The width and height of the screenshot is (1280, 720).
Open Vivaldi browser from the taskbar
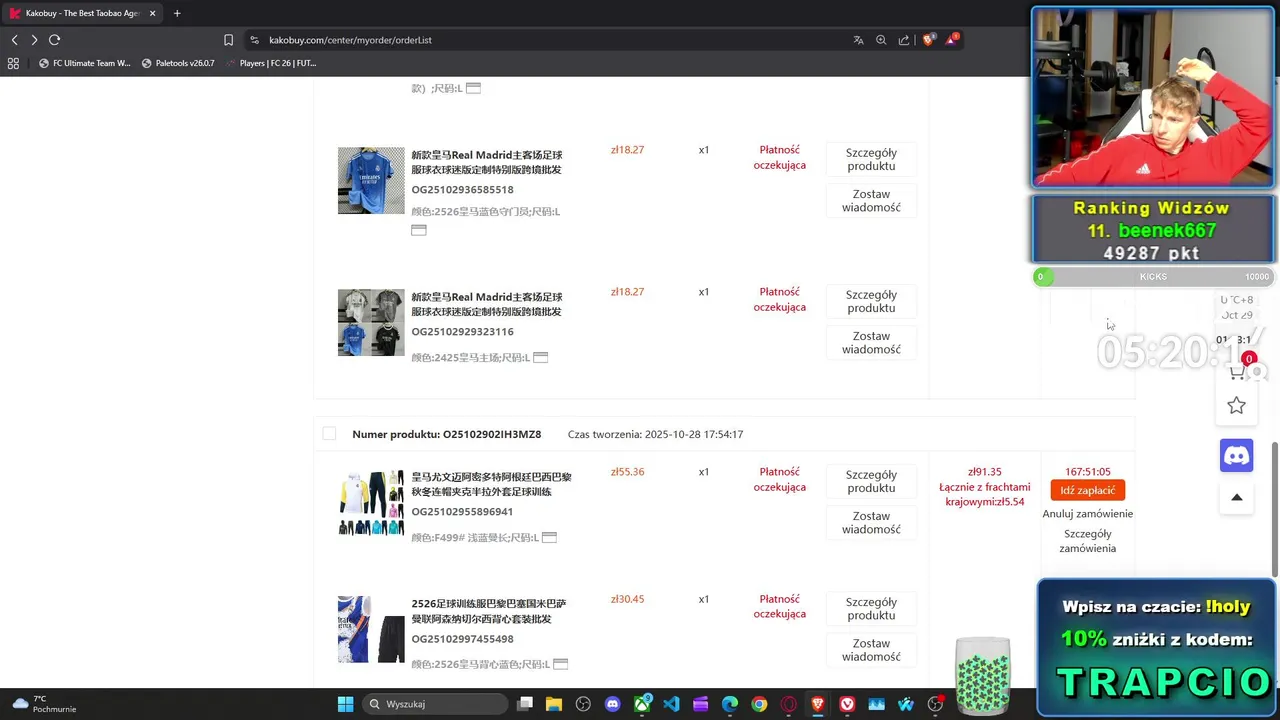click(847, 704)
